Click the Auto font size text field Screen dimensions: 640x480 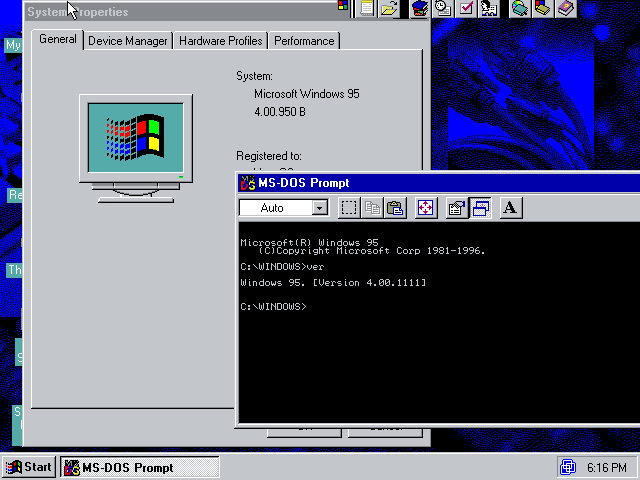(276, 208)
